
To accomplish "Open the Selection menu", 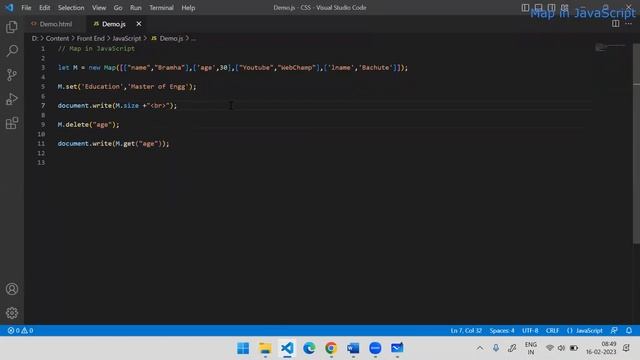I will coord(71,8).
